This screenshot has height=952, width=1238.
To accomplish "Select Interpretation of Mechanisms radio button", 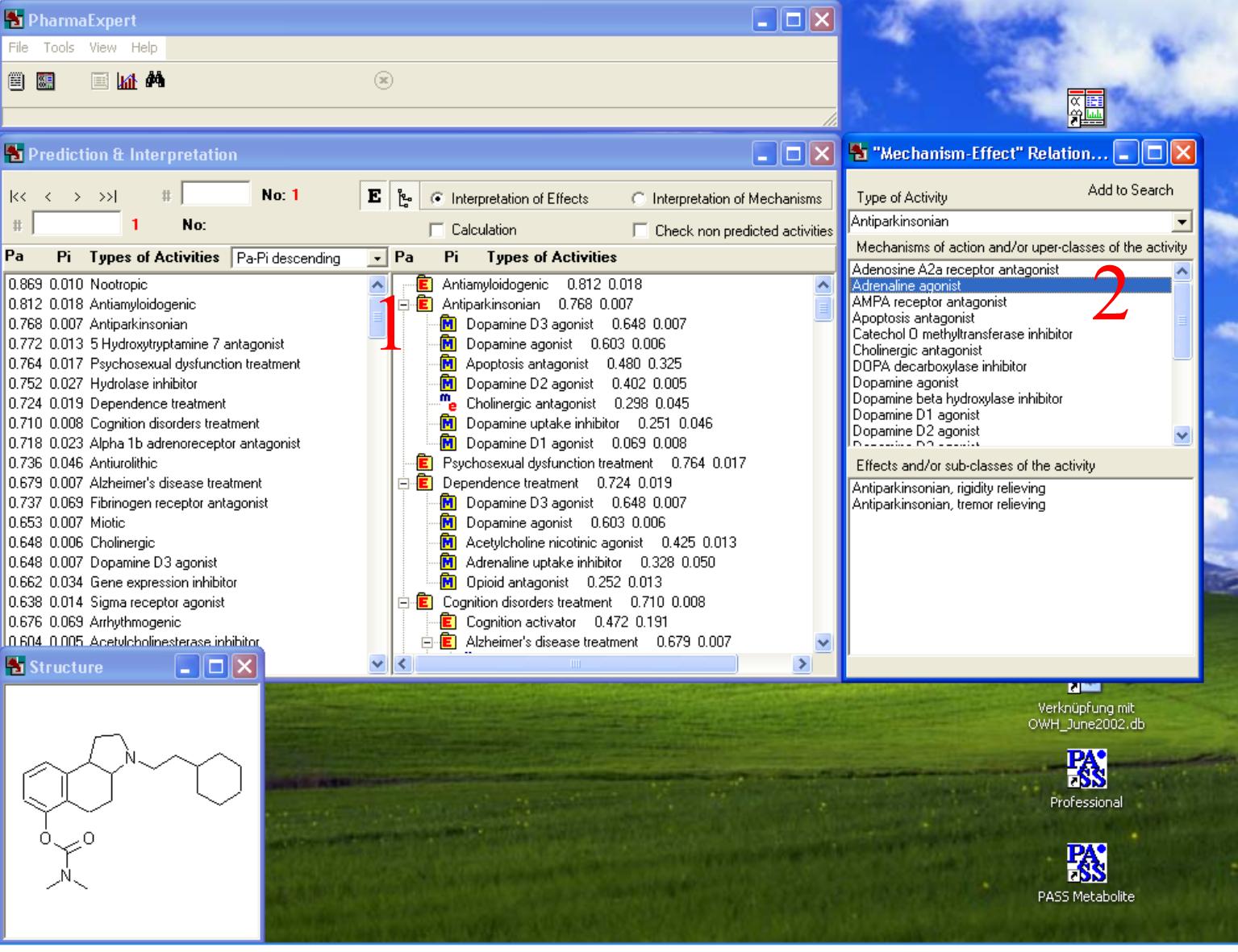I will point(638,198).
